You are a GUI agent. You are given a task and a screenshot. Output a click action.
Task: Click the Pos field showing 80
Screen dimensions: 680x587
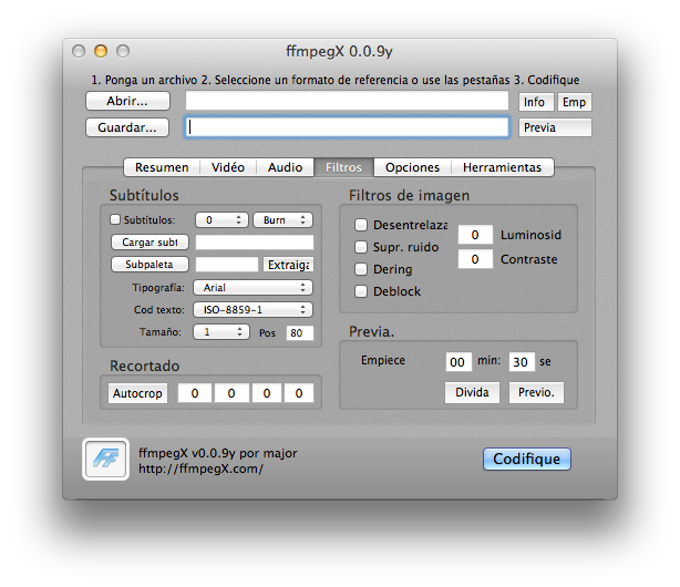coord(300,333)
